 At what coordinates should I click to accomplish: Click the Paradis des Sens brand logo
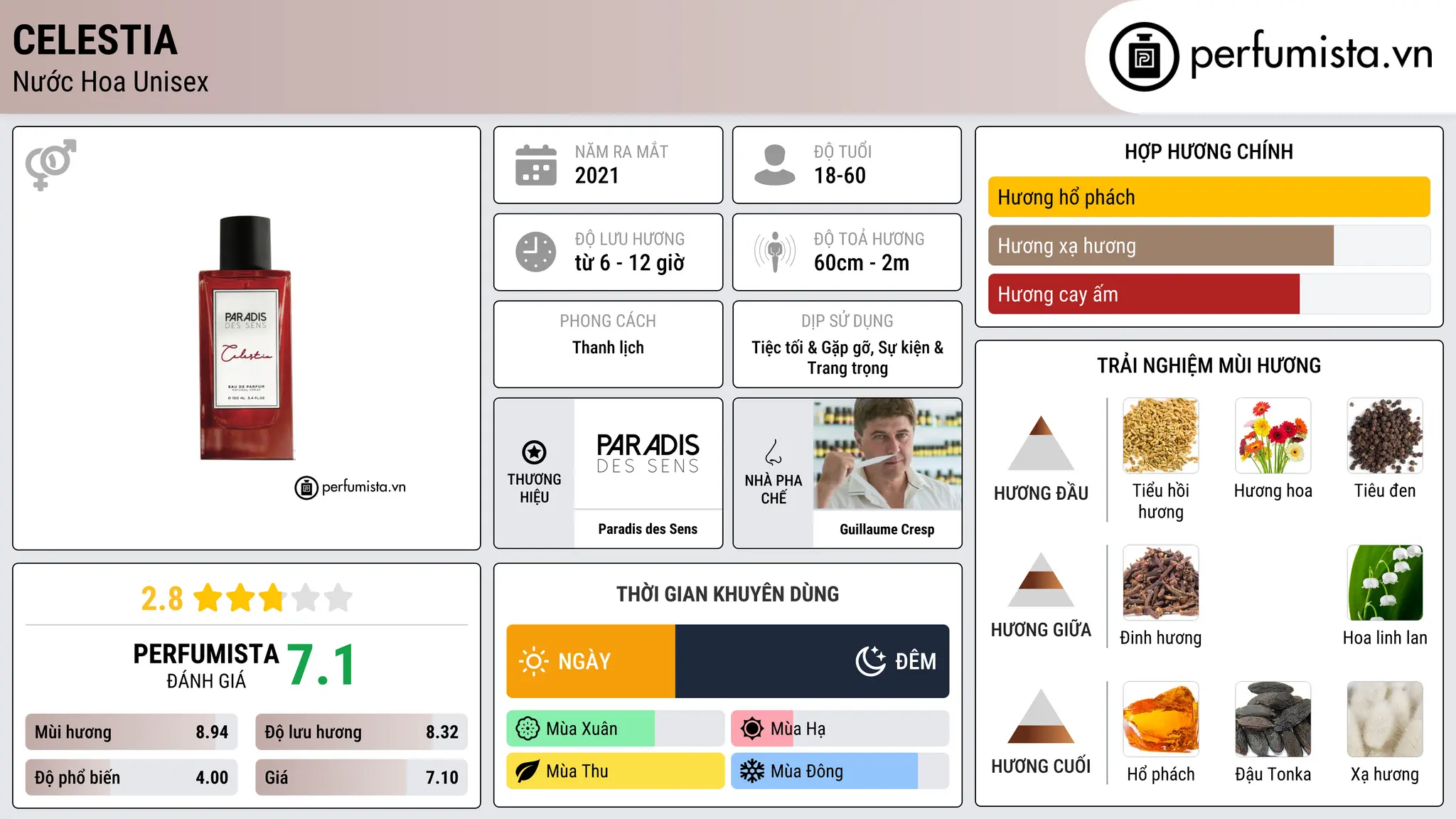pos(648,454)
